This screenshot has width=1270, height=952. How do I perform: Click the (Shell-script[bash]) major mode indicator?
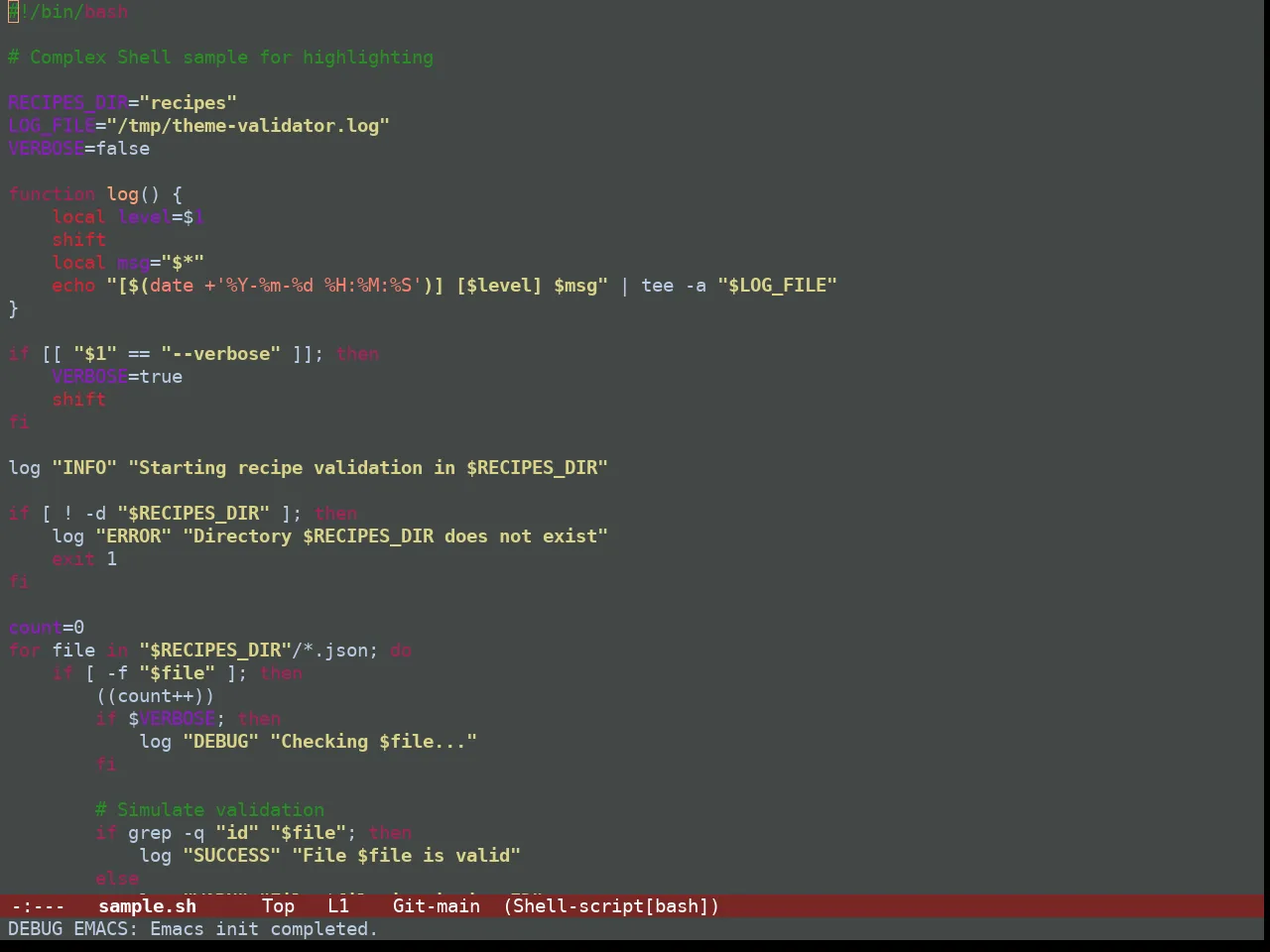click(x=611, y=906)
